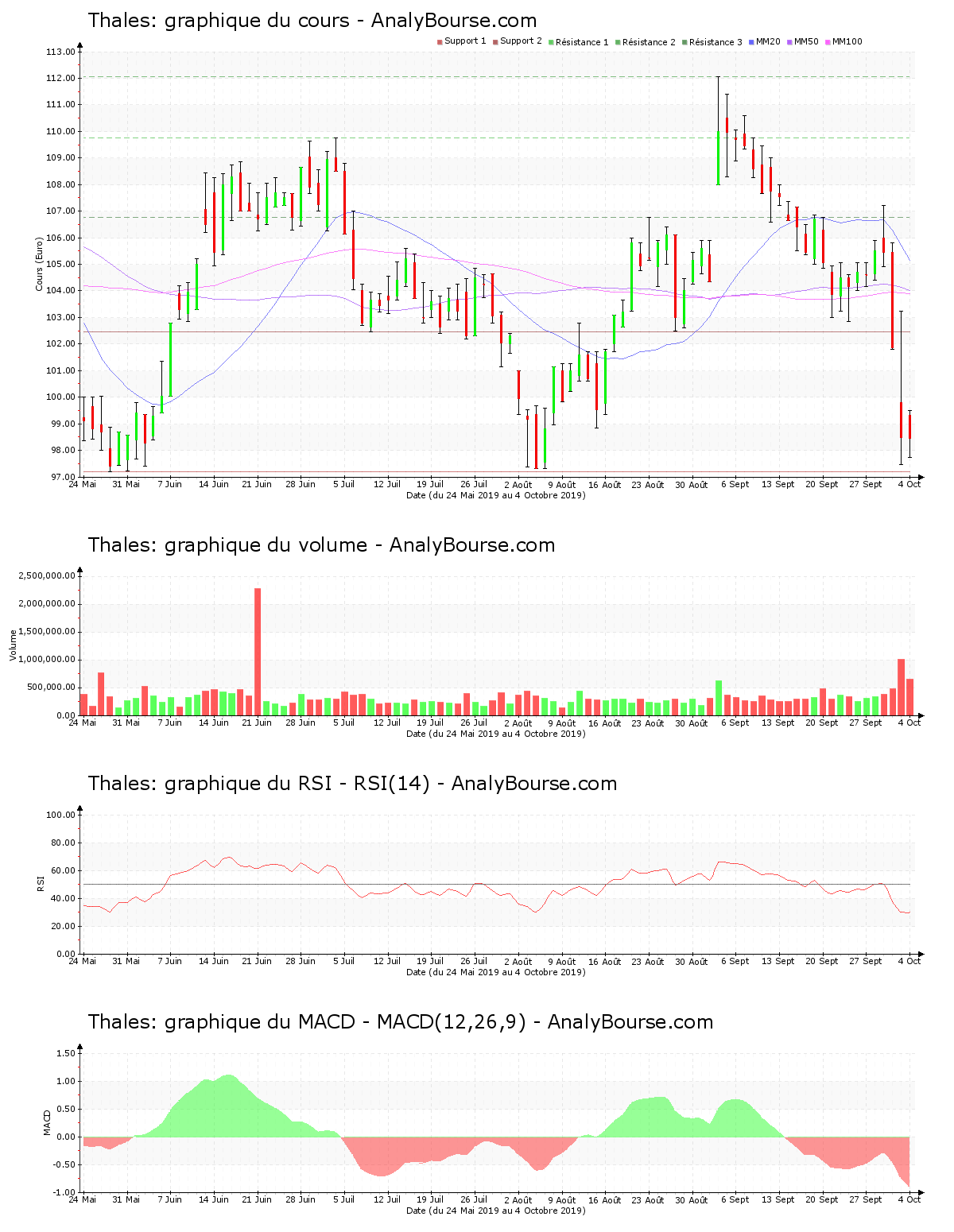Click '24 Mai' date on price chart
Screen dimensions: 954x1232
(x=82, y=484)
